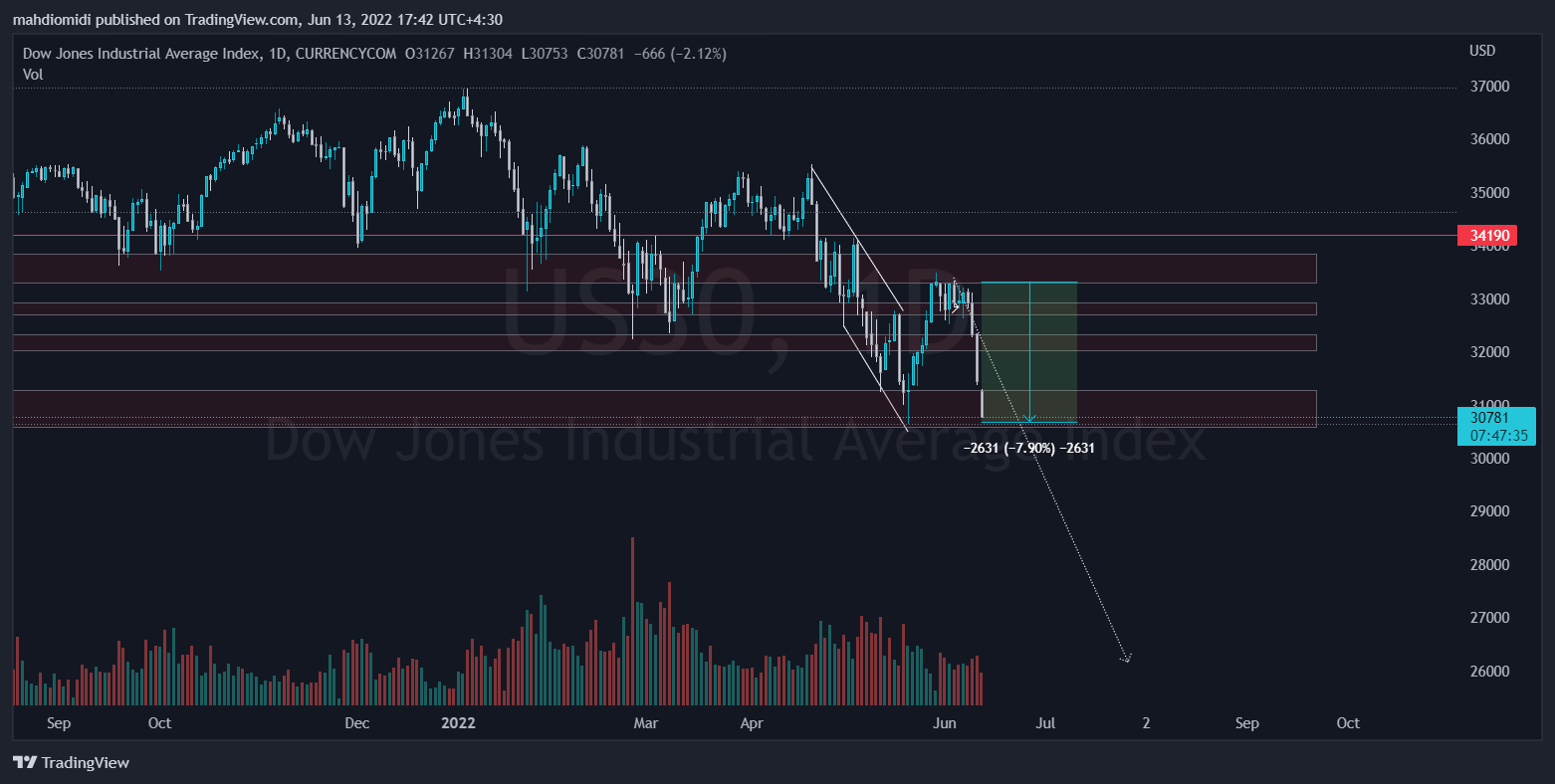
Task: Click the 33000 price axis label
Action: pyautogui.click(x=1489, y=299)
